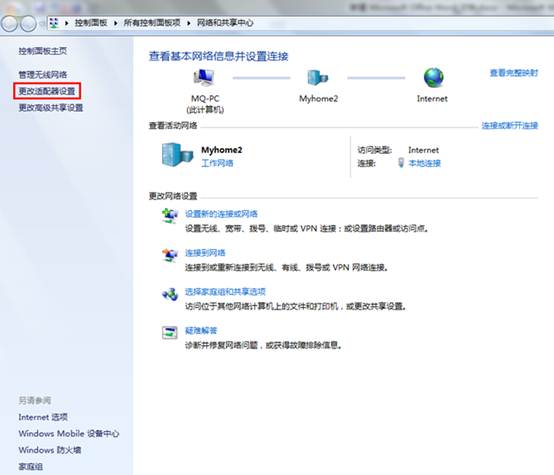This screenshot has height=475, width=554.
Task: Click the back navigation arrow button
Action: 9,23
